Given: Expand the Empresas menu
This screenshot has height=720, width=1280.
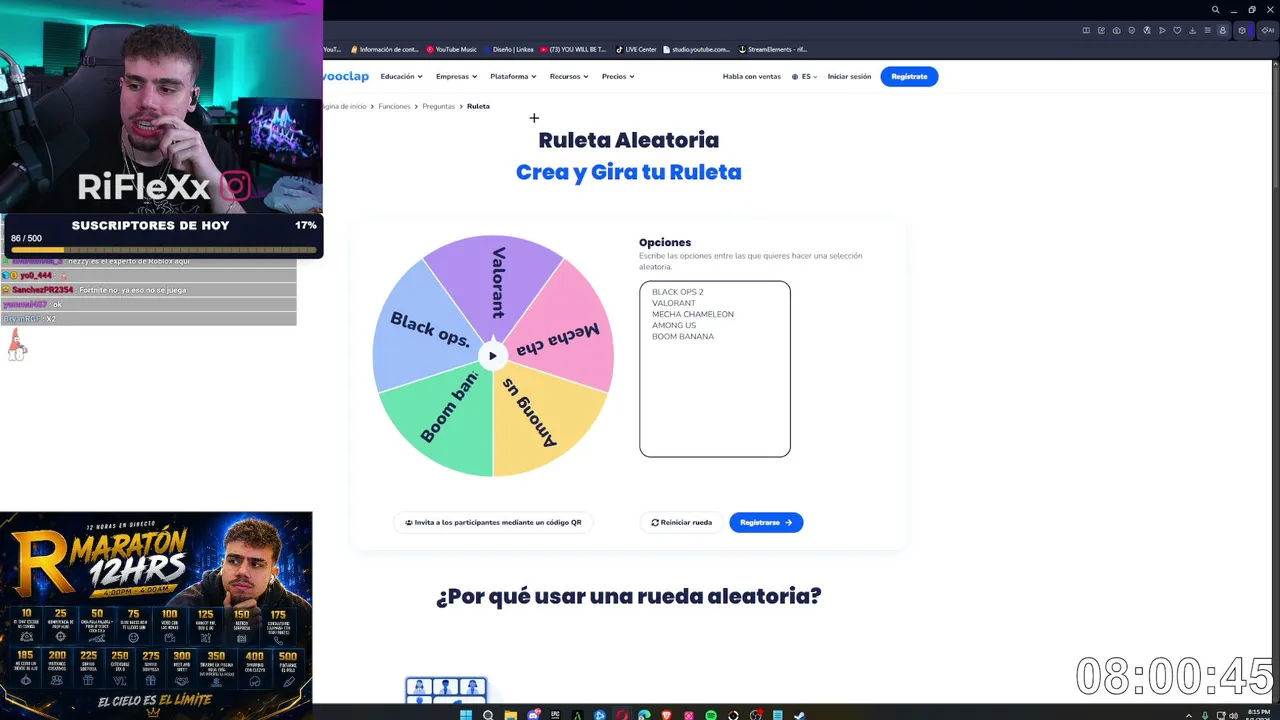Looking at the screenshot, I should [x=456, y=76].
